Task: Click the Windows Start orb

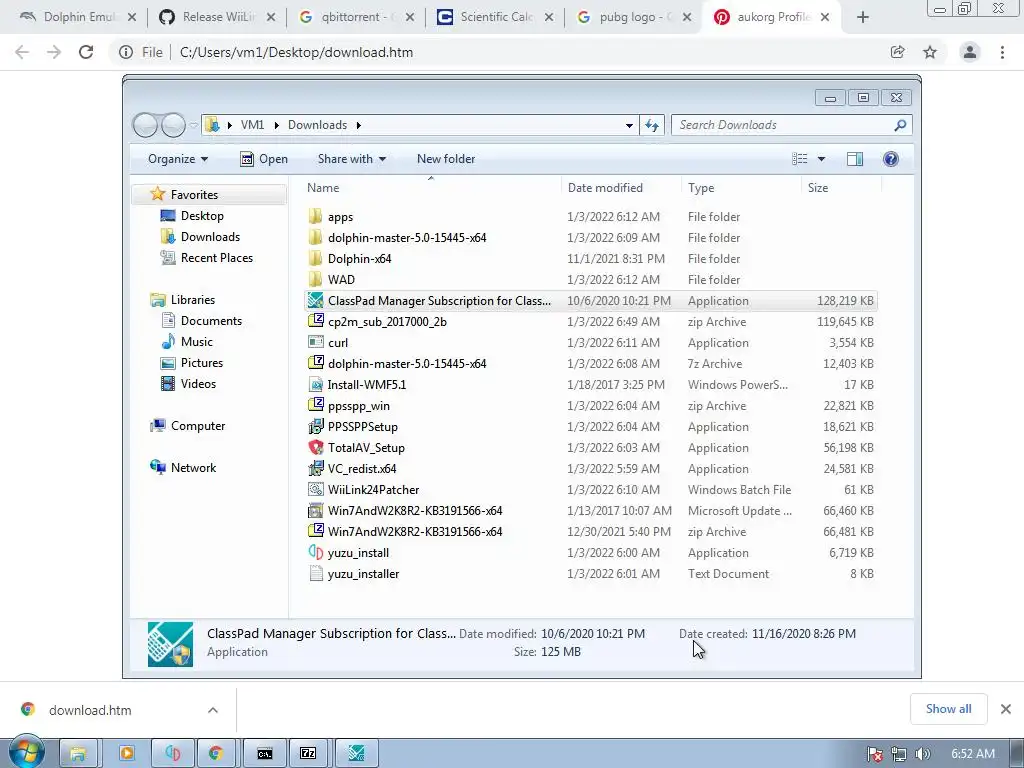Action: (x=26, y=752)
